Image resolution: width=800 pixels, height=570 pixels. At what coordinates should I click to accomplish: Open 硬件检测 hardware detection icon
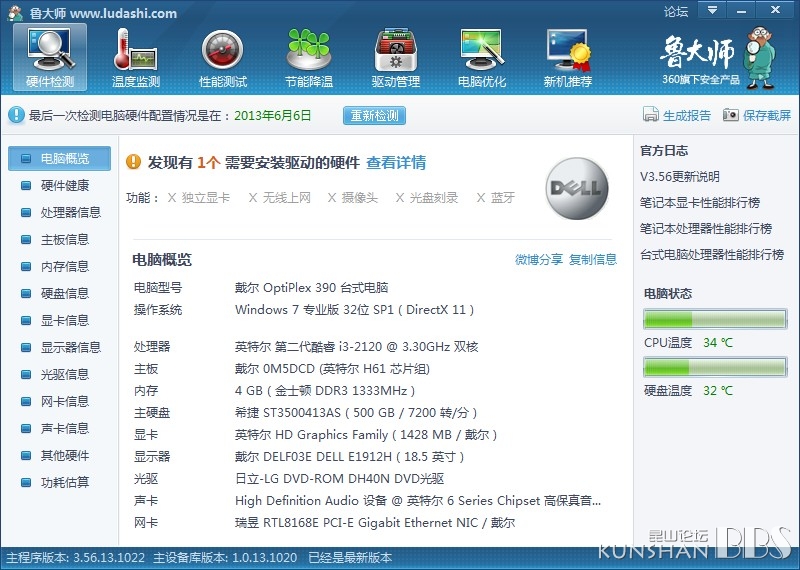pyautogui.click(x=50, y=57)
